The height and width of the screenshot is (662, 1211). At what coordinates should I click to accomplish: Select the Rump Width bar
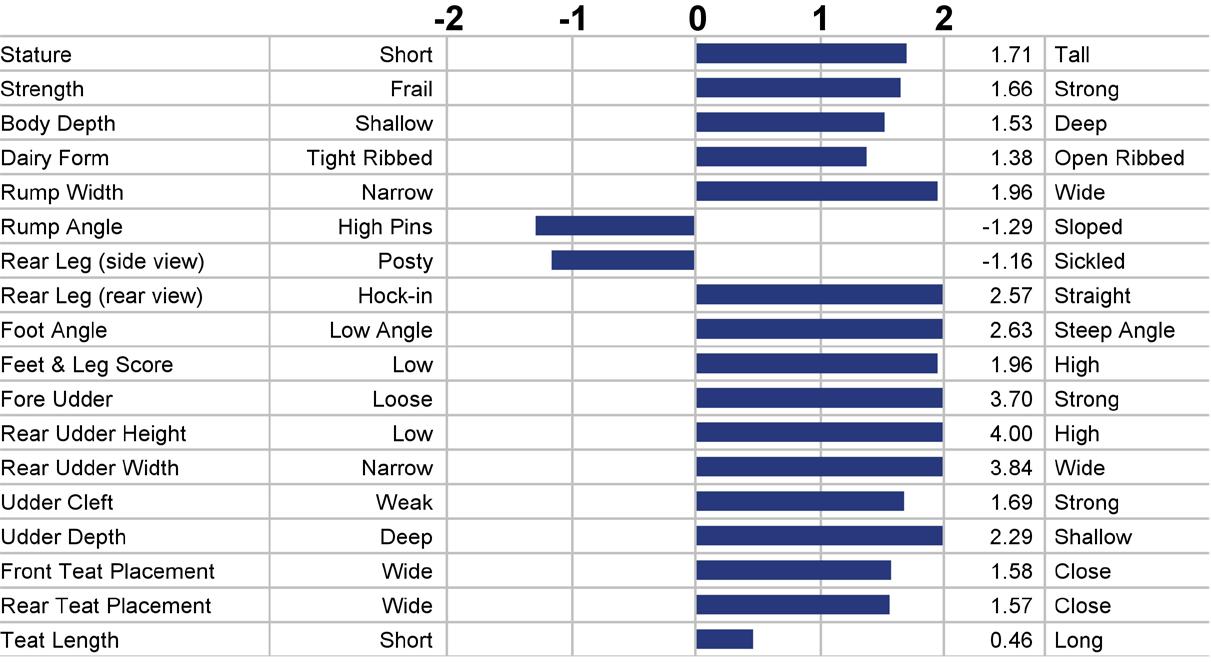tap(817, 191)
